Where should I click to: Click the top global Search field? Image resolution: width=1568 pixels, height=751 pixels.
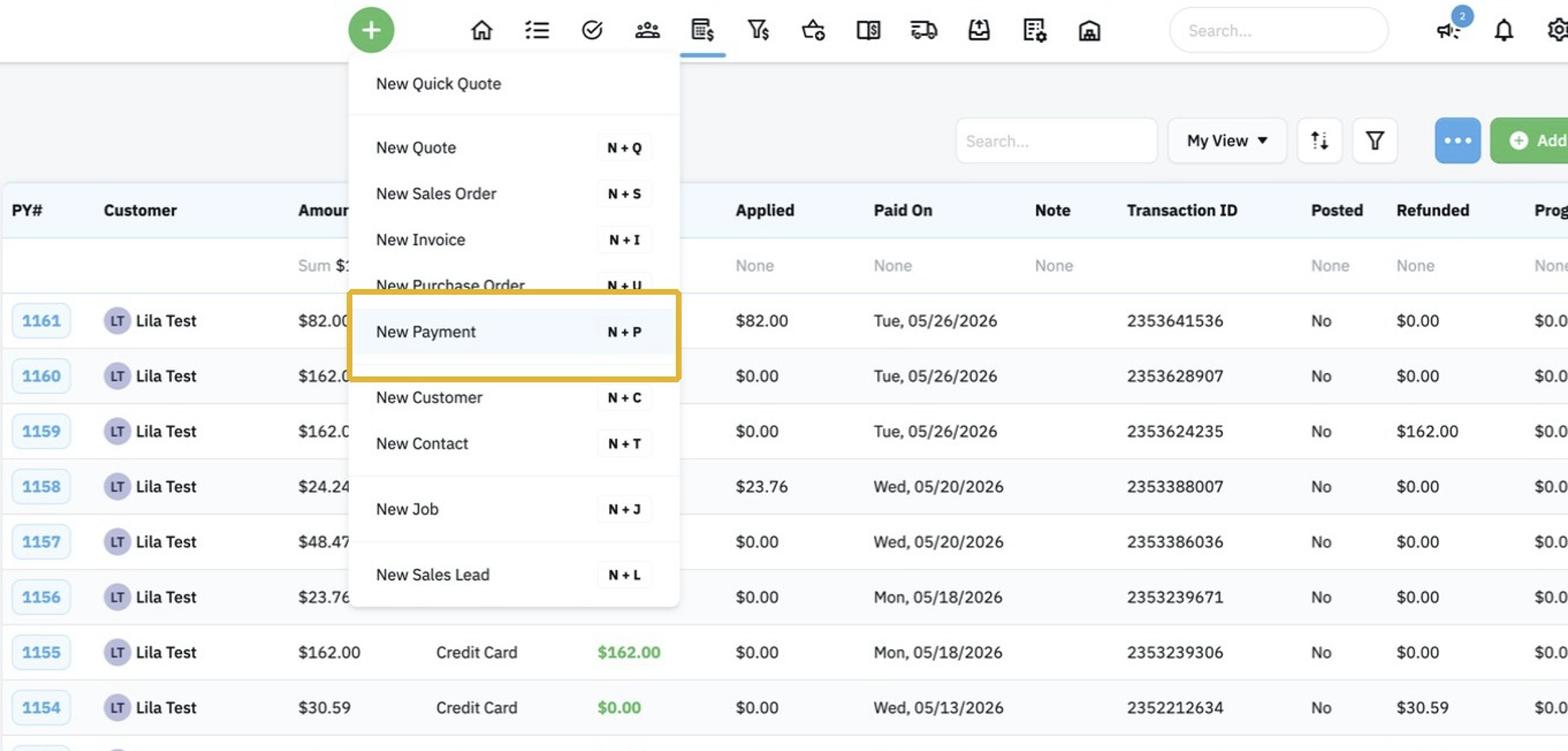pyautogui.click(x=1279, y=30)
